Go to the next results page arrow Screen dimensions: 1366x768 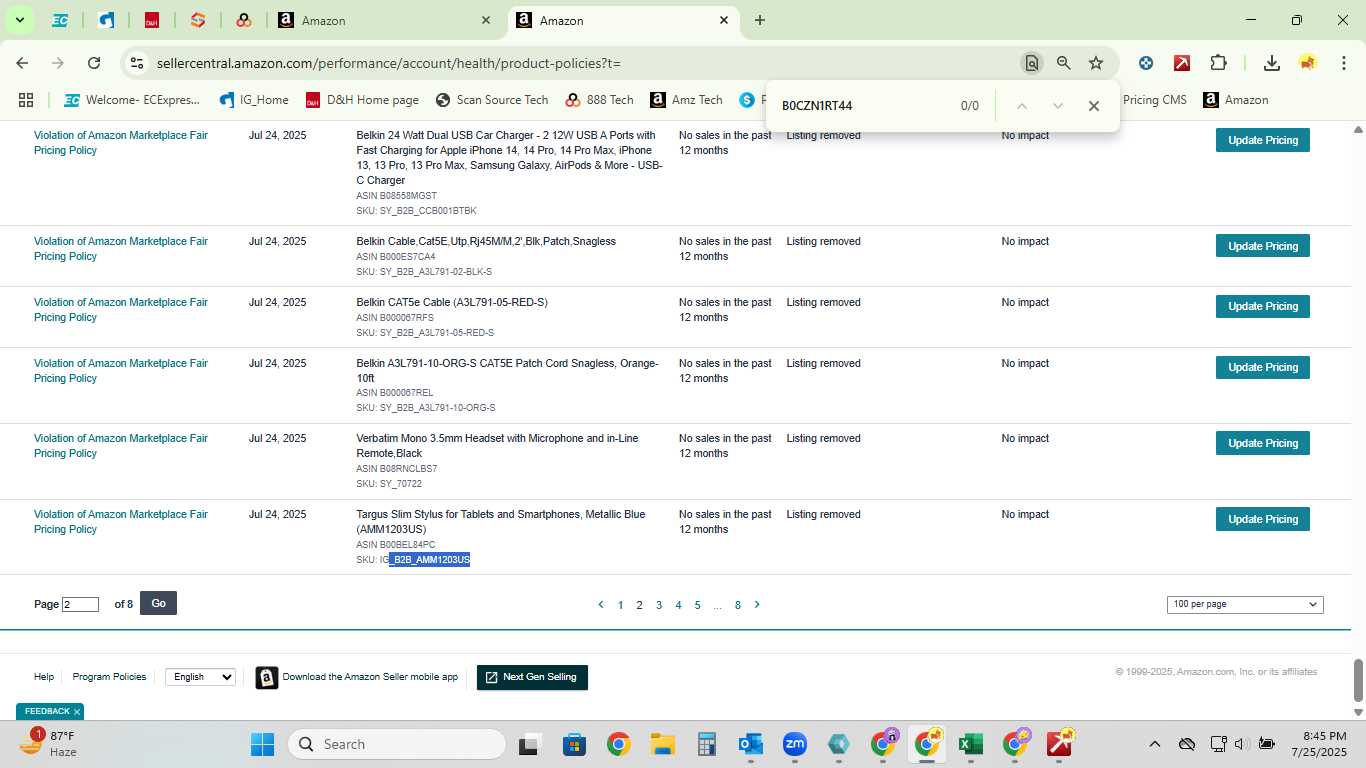tap(757, 604)
